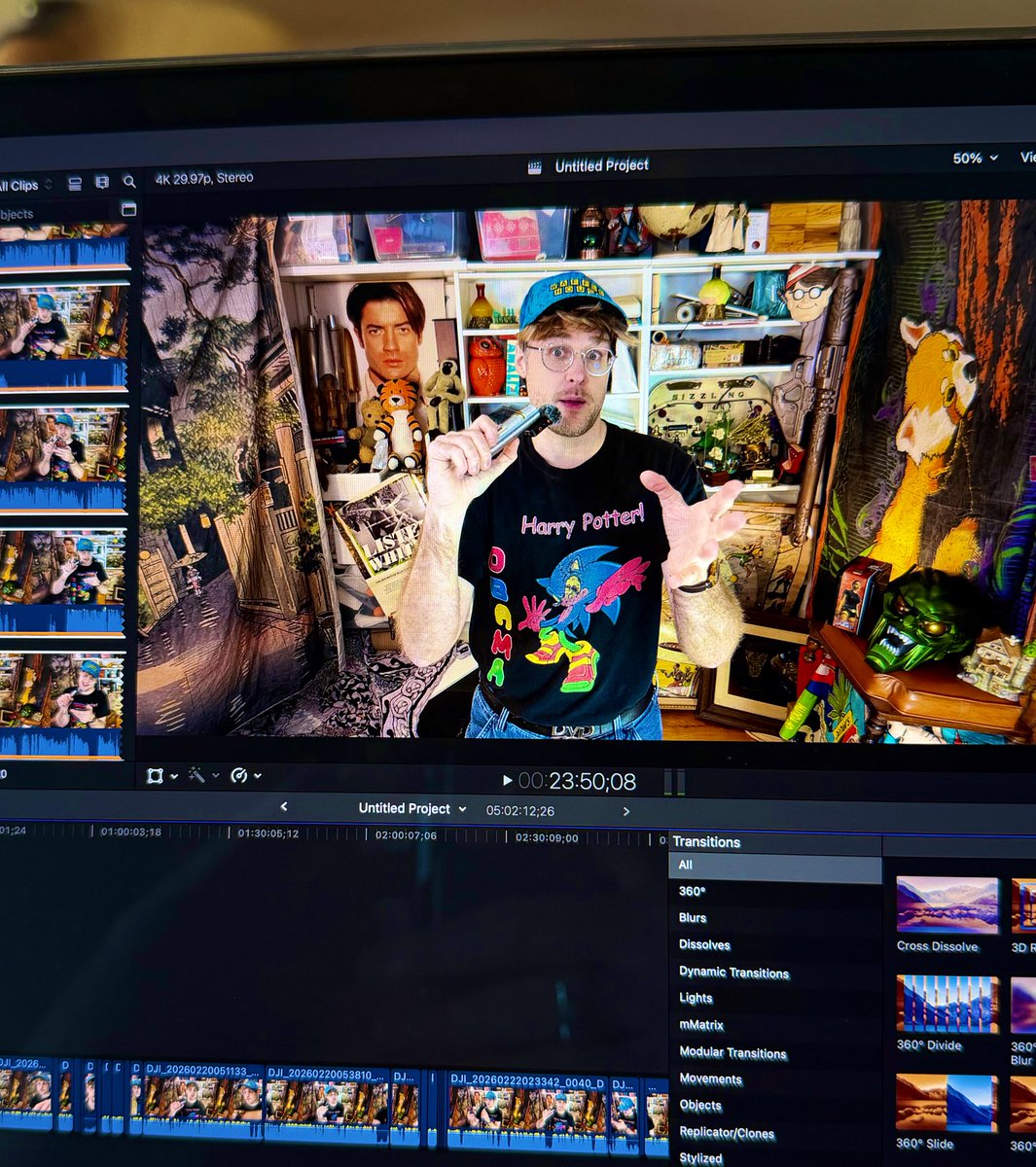1036x1167 pixels.
Task: Start playback with the play button
Action: click(x=507, y=780)
